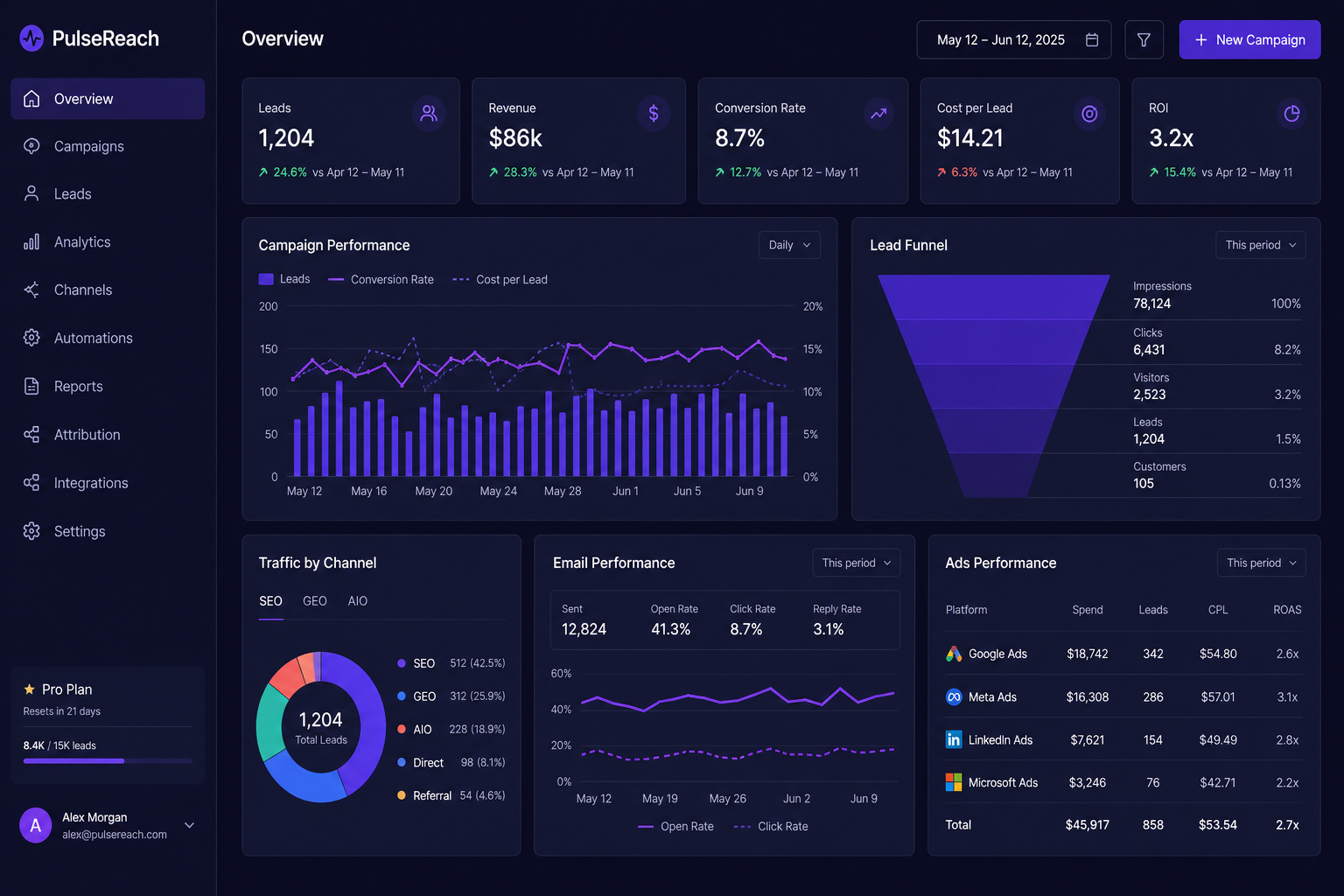Click the New Campaign button

[1249, 39]
